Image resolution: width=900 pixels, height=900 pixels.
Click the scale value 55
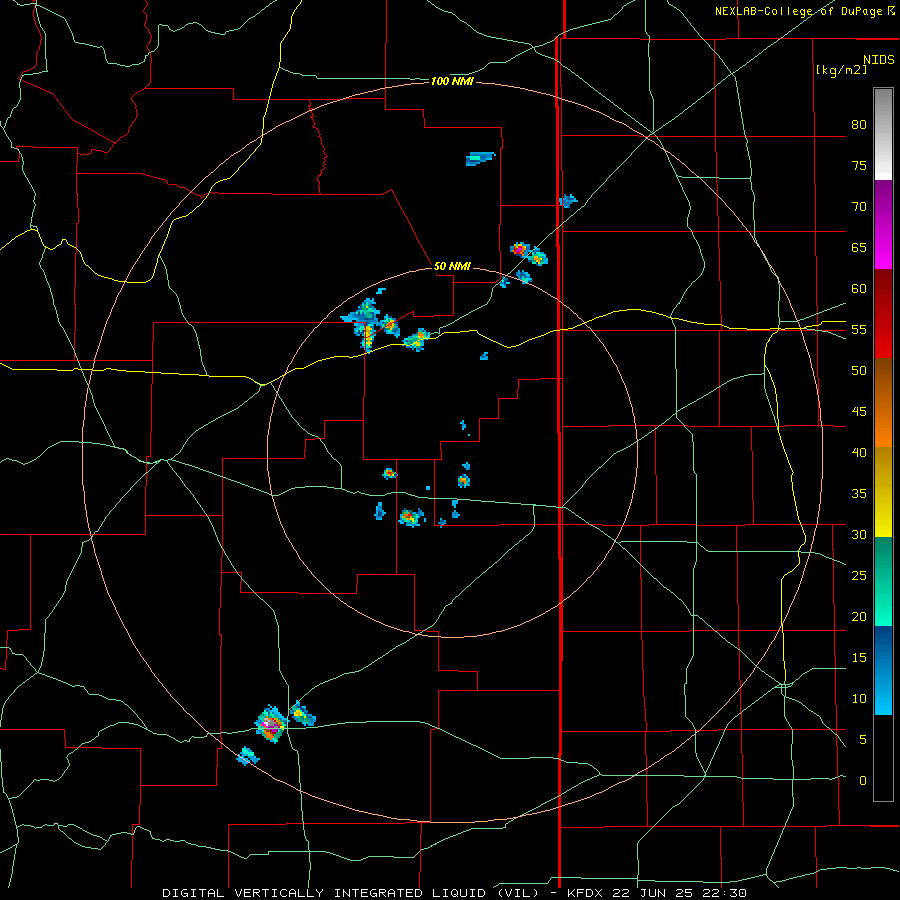tap(859, 329)
